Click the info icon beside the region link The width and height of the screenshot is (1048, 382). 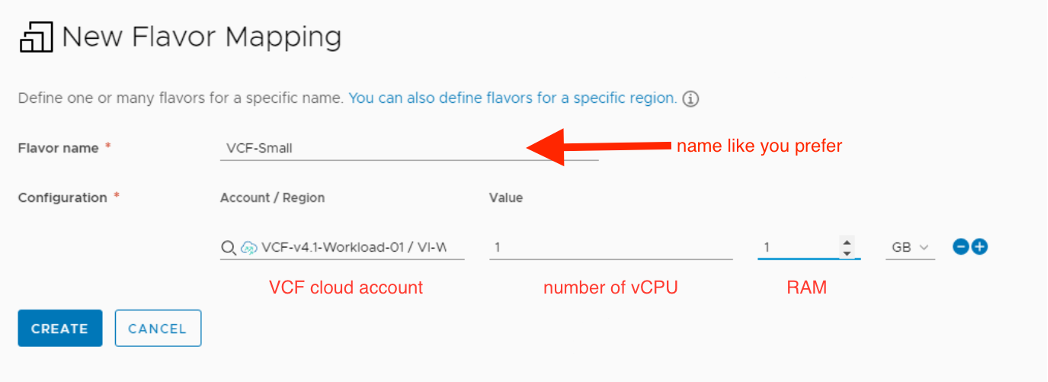pos(692,100)
